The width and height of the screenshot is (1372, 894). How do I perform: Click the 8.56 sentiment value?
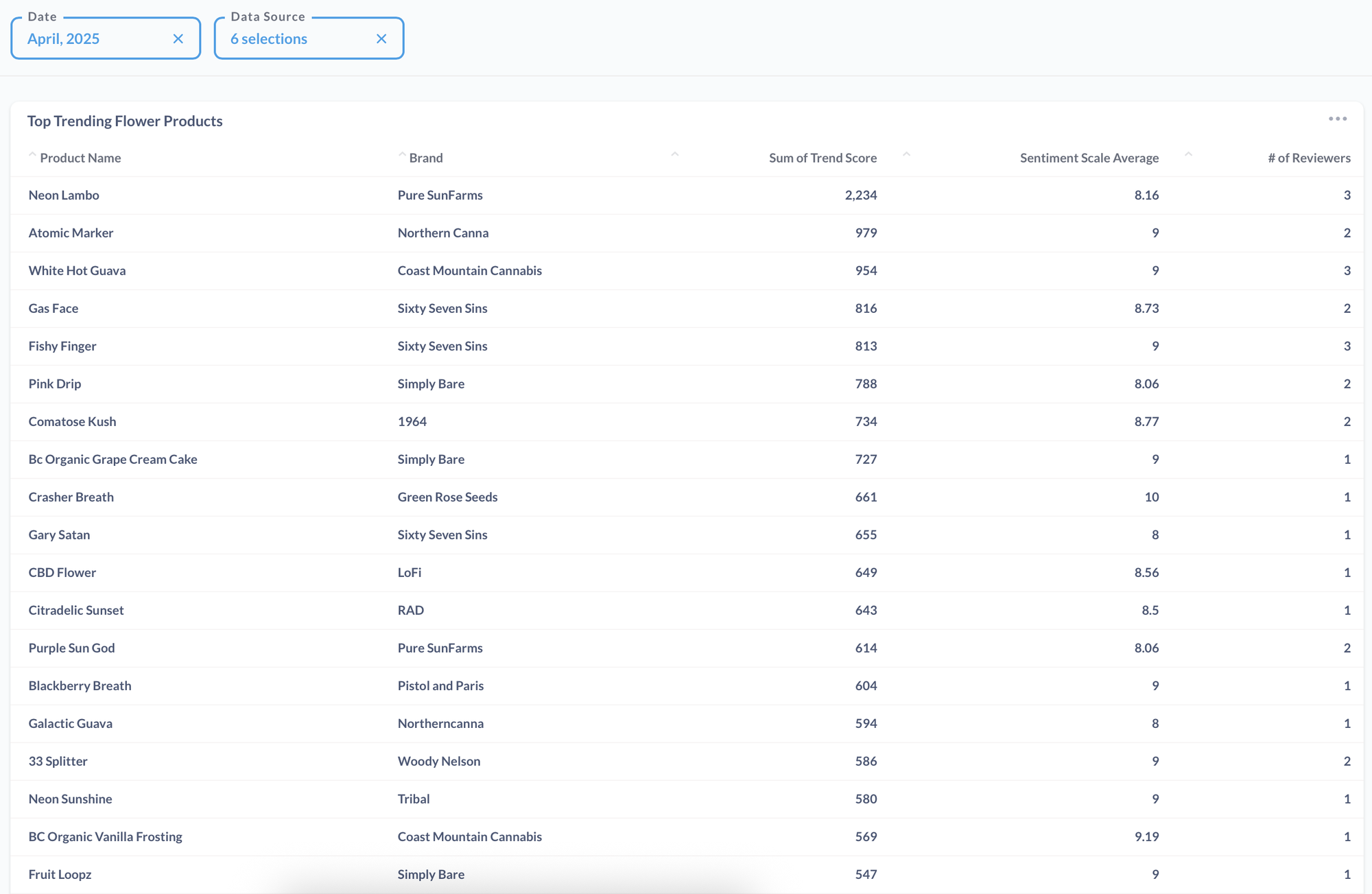pyautogui.click(x=1146, y=572)
